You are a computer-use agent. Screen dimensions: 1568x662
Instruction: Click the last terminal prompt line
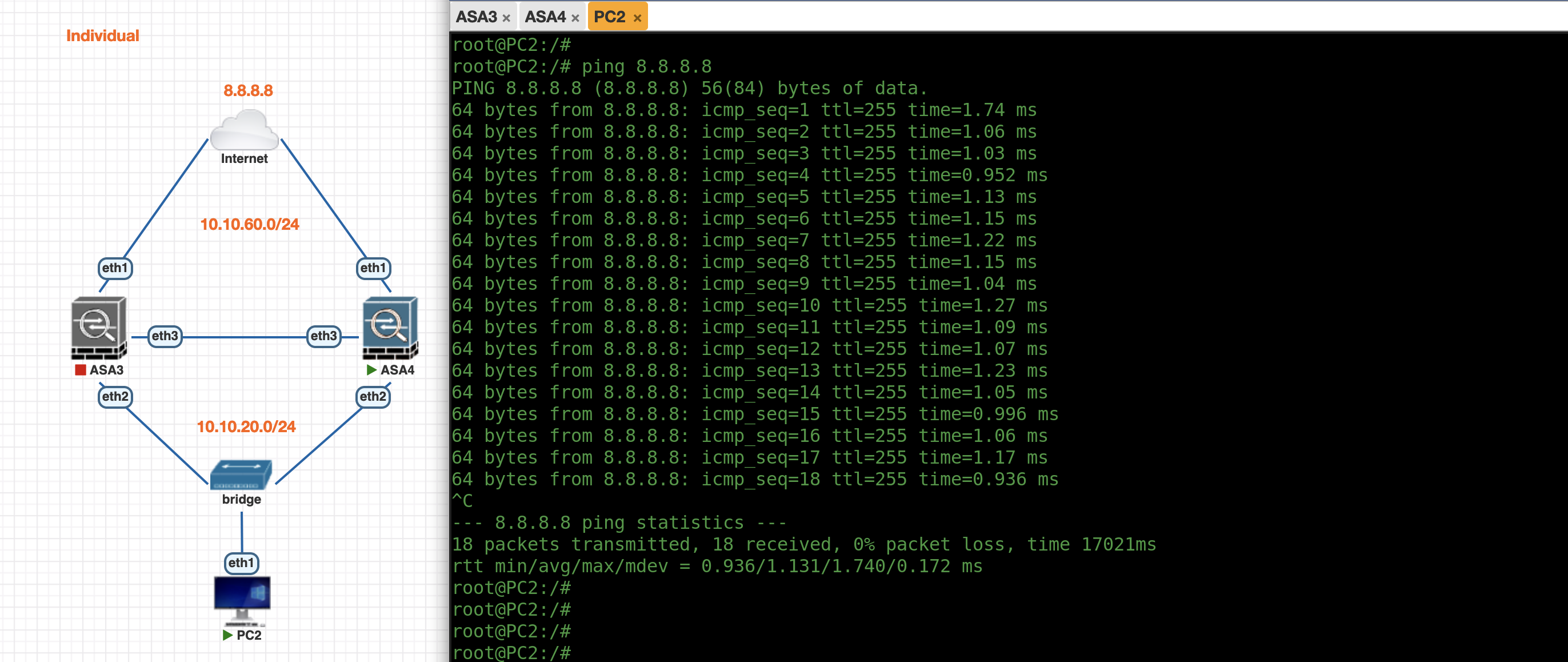pos(512,652)
